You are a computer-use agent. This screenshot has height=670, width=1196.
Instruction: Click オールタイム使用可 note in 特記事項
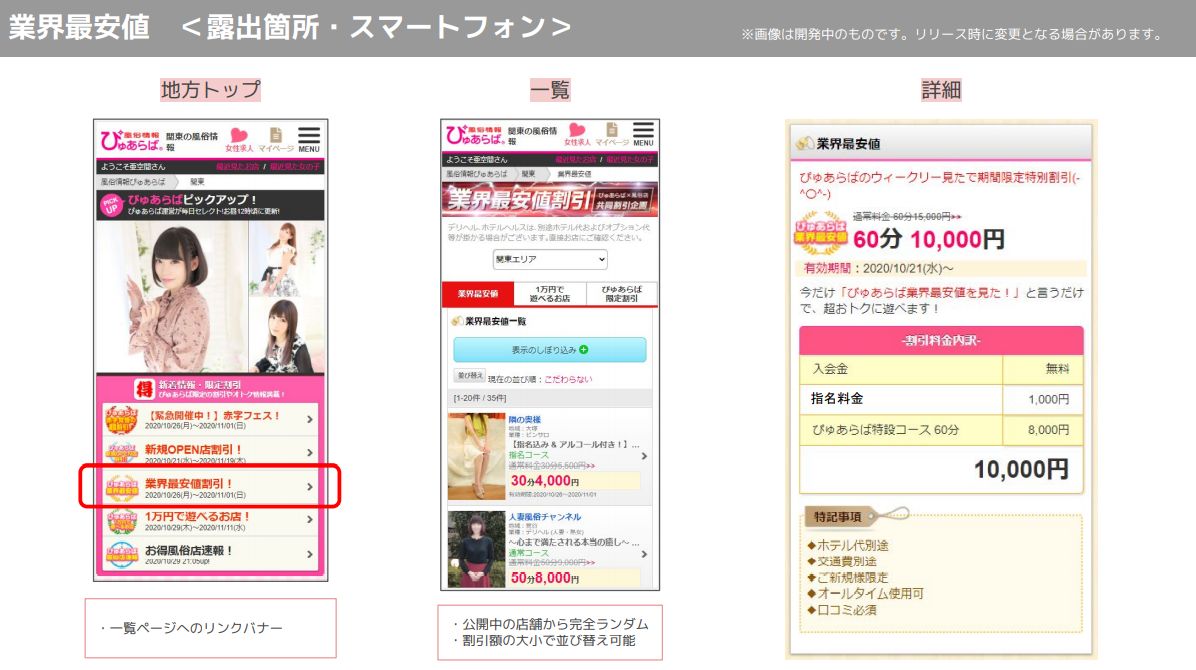click(x=865, y=593)
